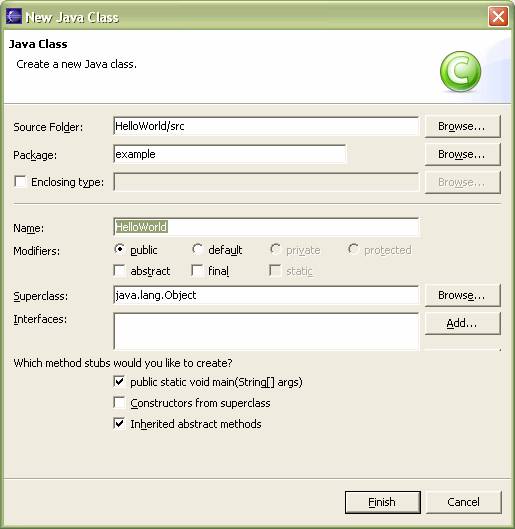This screenshot has height=529, width=515.
Task: Click the Eclipse icon in the title bar
Action: pos(14,17)
